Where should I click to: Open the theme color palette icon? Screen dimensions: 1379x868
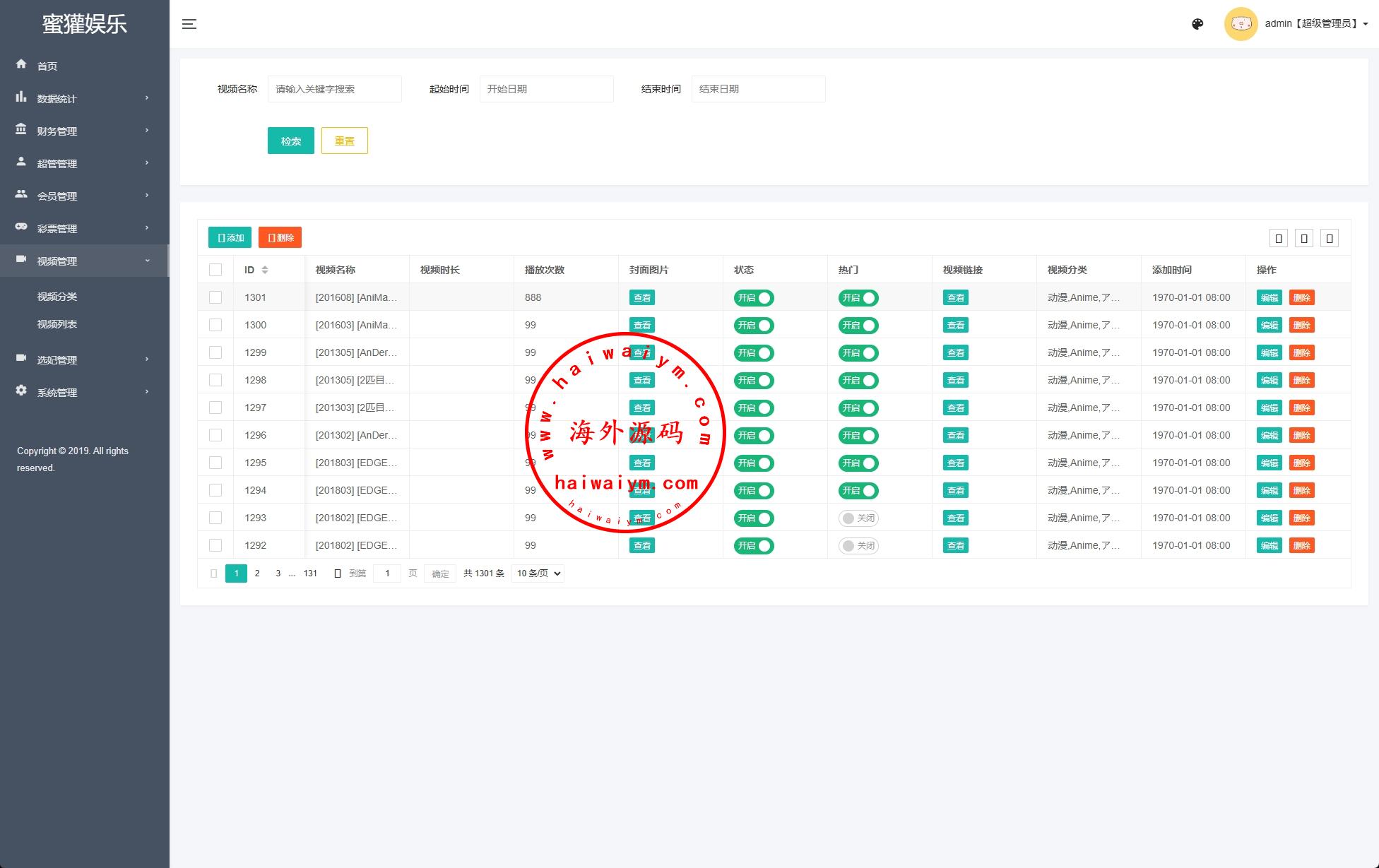point(1197,24)
